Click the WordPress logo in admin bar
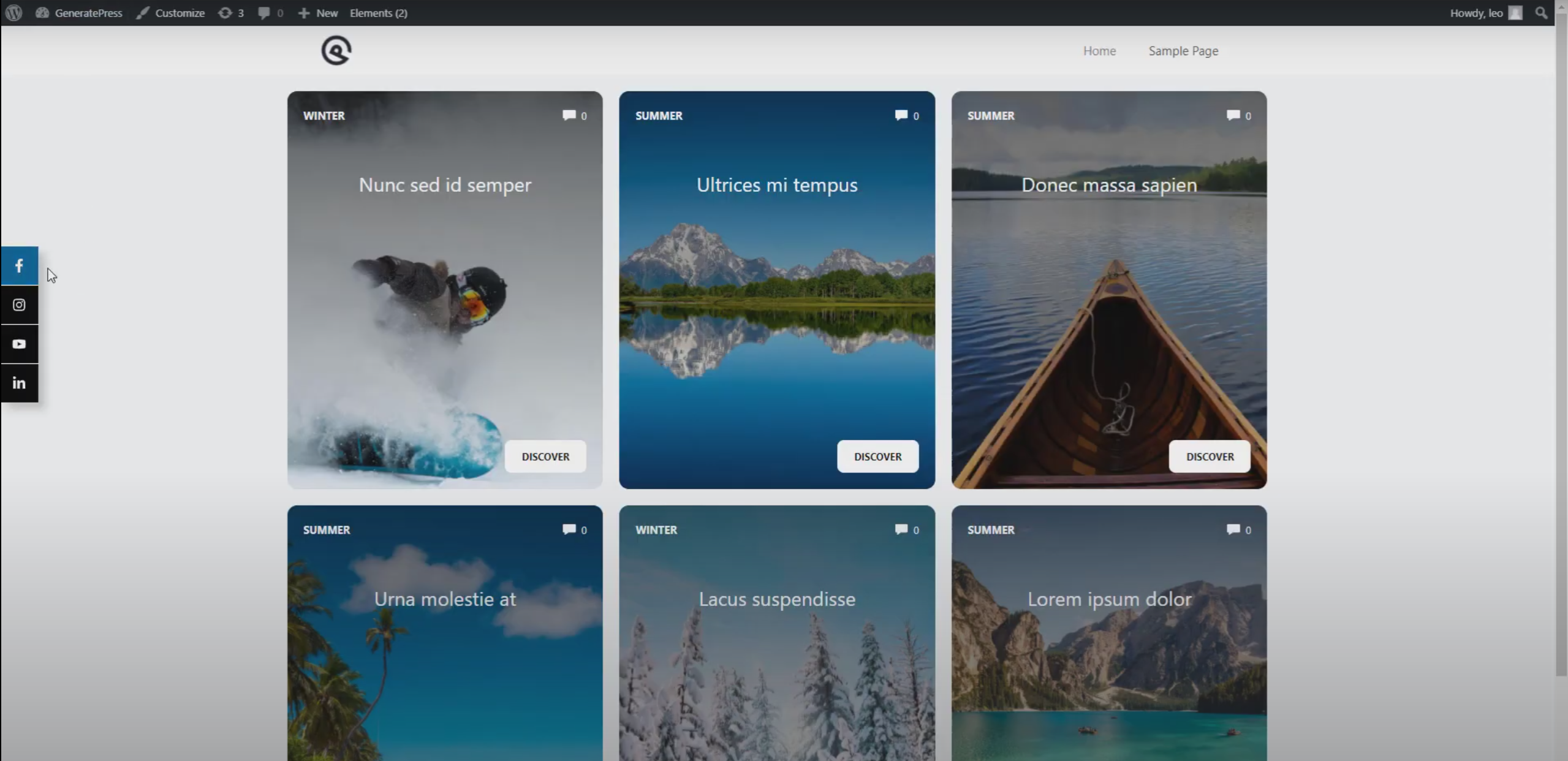1568x761 pixels. (x=13, y=13)
